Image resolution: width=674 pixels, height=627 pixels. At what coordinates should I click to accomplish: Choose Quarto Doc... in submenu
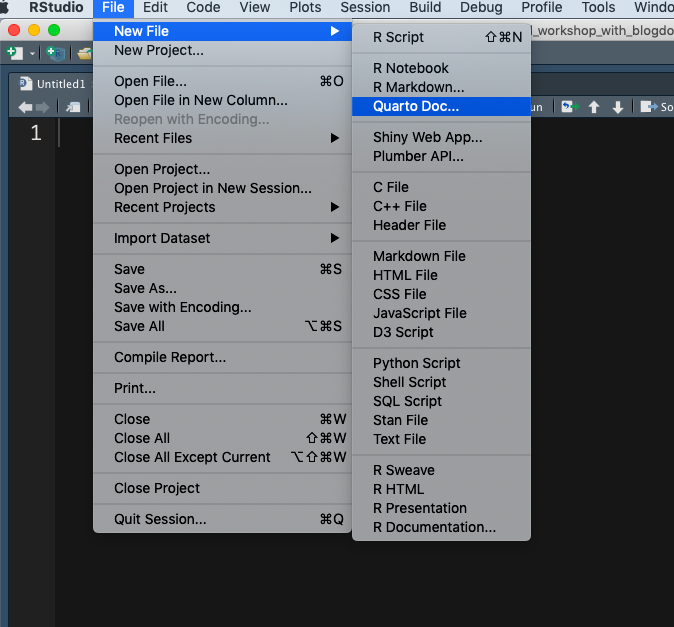tap(441, 106)
